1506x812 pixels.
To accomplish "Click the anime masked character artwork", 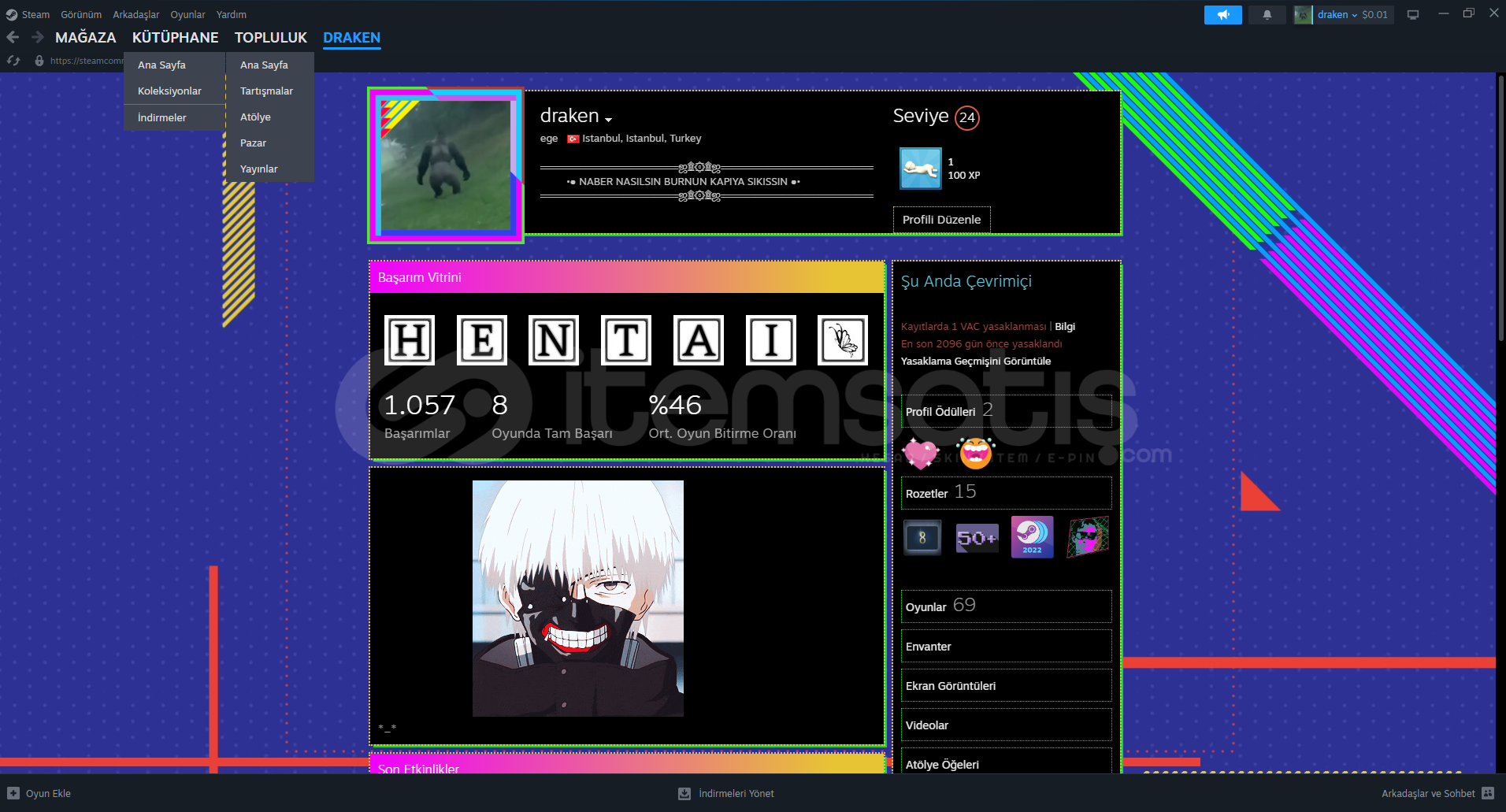I will coord(578,599).
